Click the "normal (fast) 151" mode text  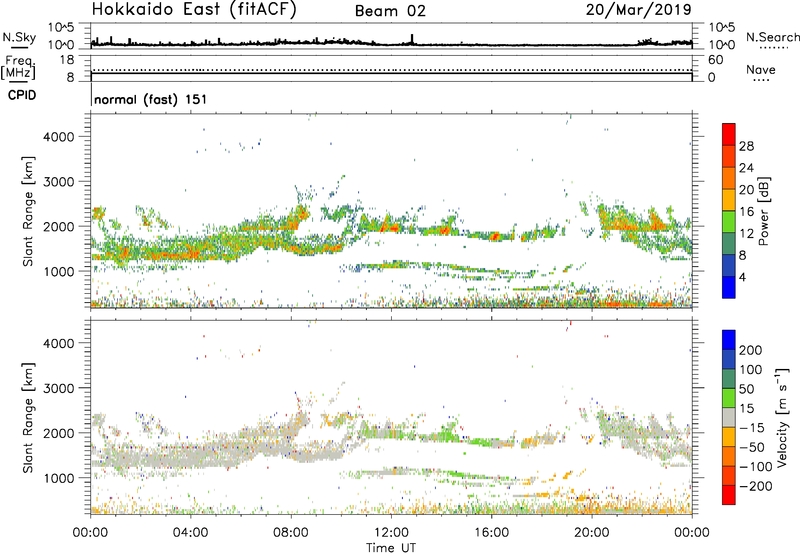[x=151, y=99]
